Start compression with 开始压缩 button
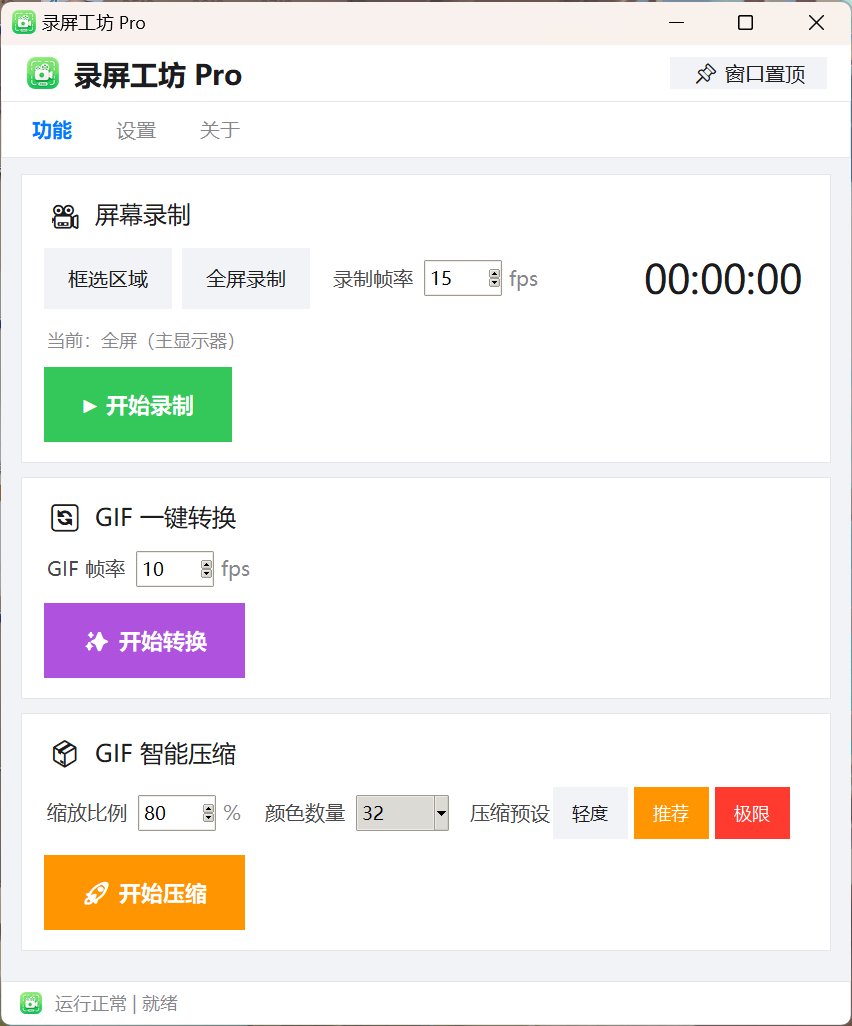 click(x=145, y=893)
